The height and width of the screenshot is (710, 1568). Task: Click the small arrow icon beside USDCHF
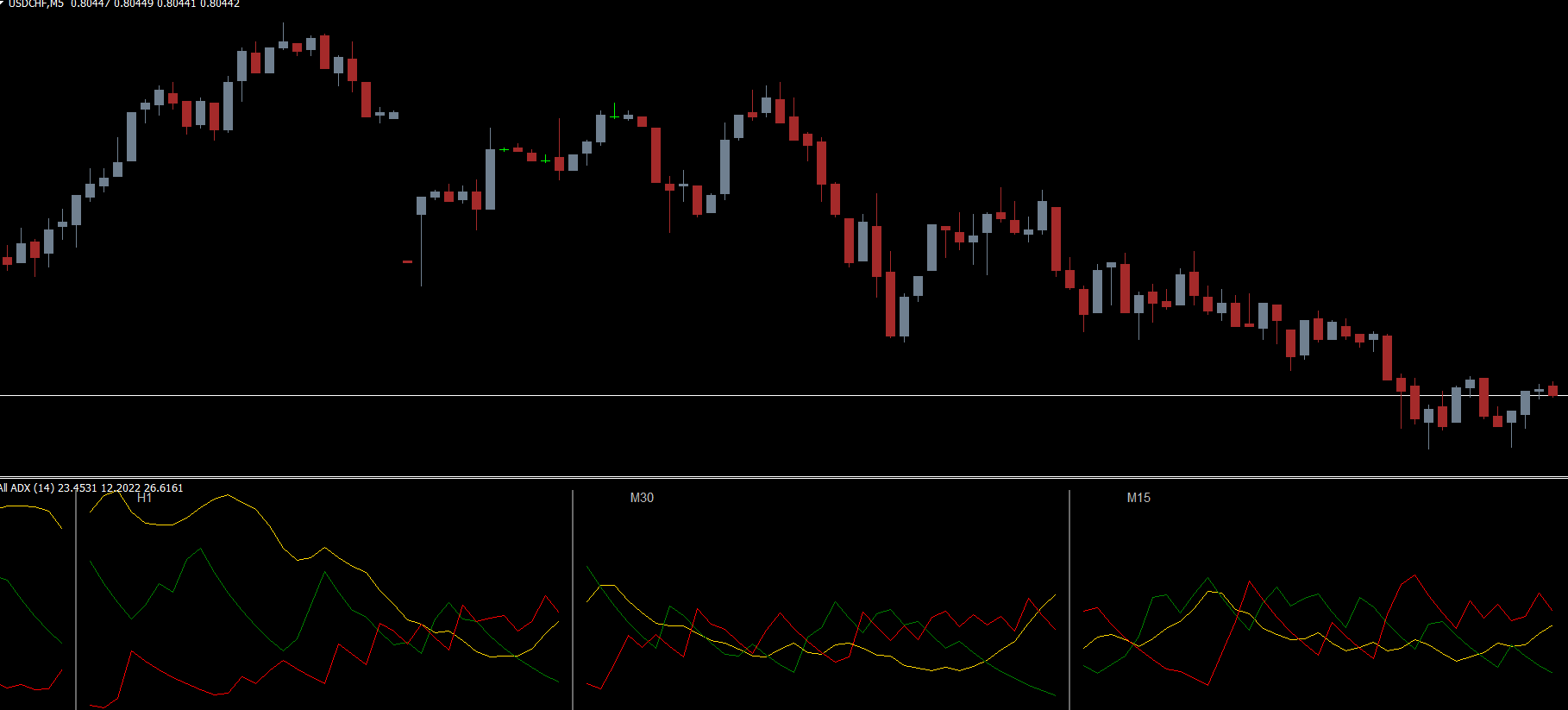[3, 3]
